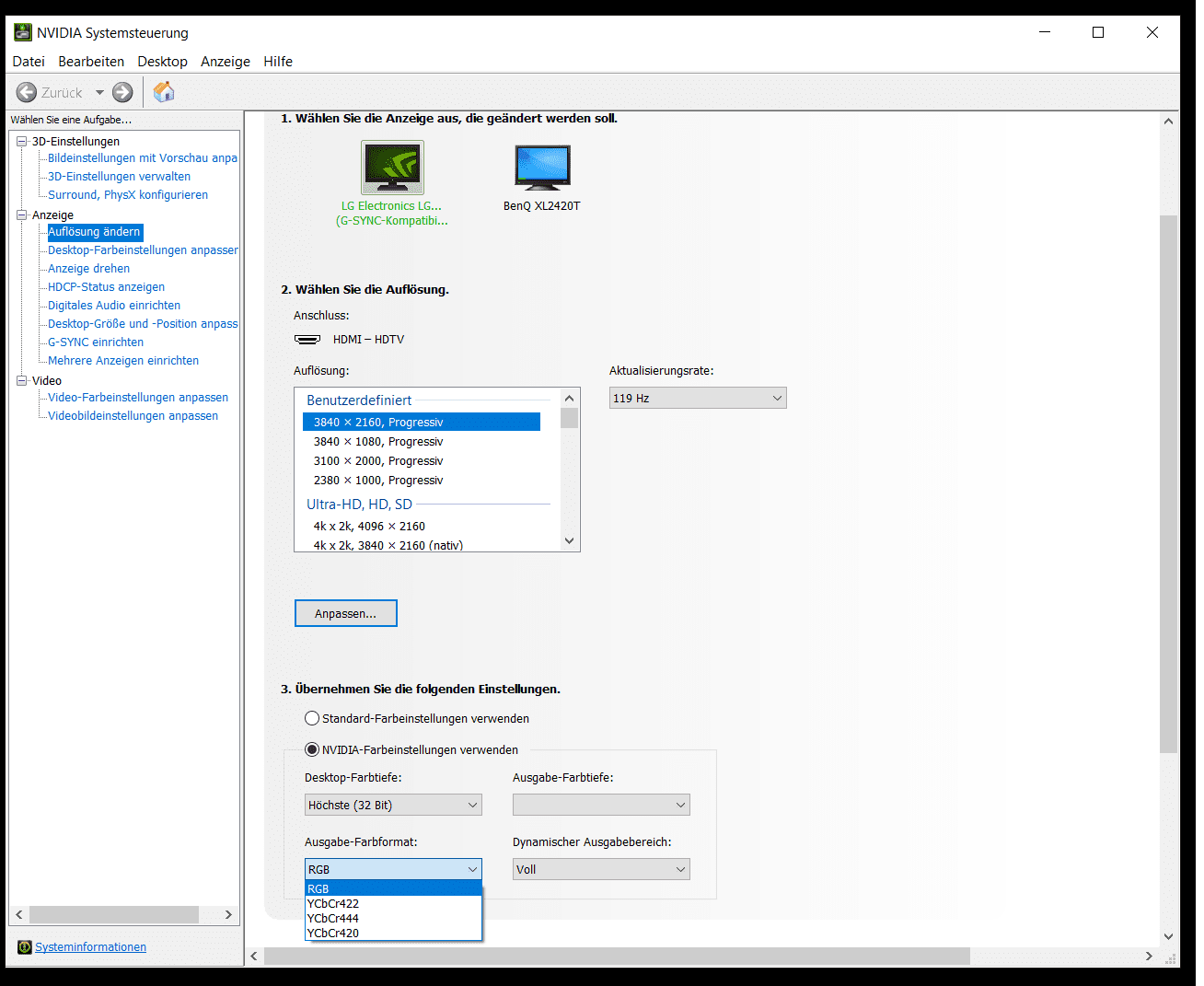Open the Aktualisierungsrate 119 Hz dropdown
This screenshot has height=986, width=1204.
tap(698, 398)
